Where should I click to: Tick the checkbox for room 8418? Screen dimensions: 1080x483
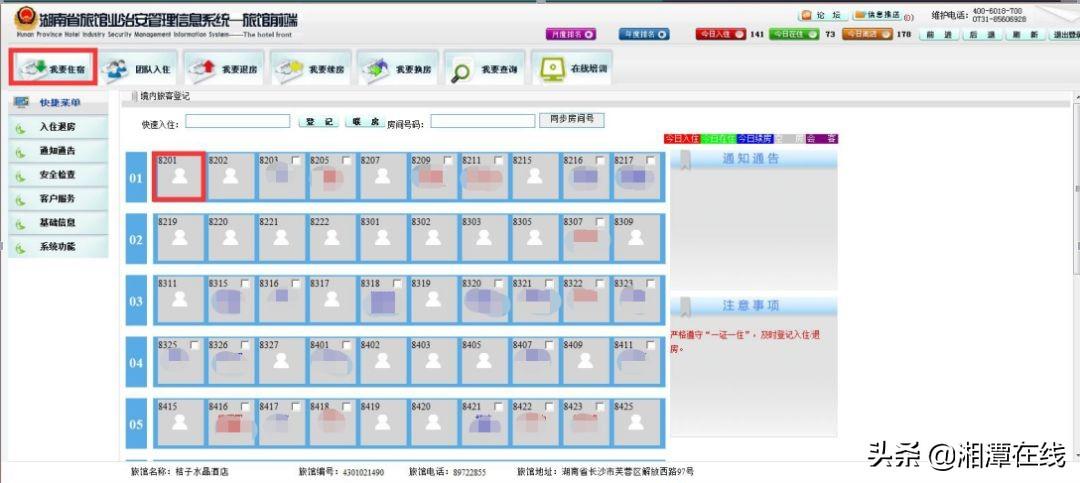click(x=346, y=407)
